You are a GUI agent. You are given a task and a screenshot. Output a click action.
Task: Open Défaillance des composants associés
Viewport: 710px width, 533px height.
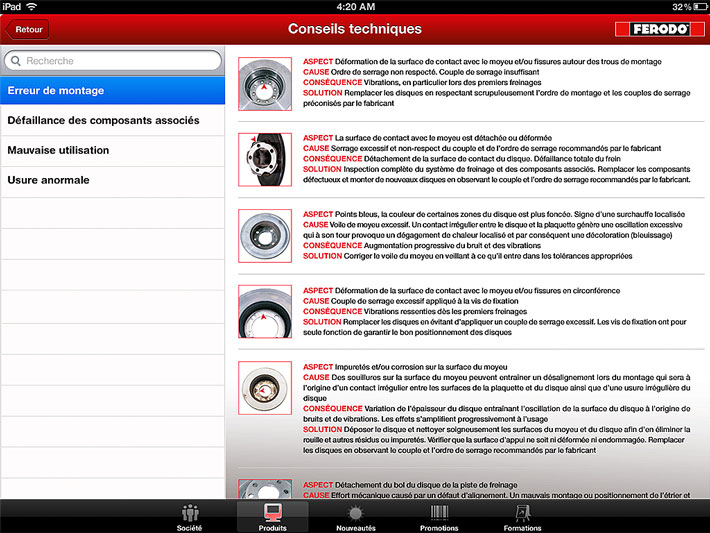tap(112, 120)
